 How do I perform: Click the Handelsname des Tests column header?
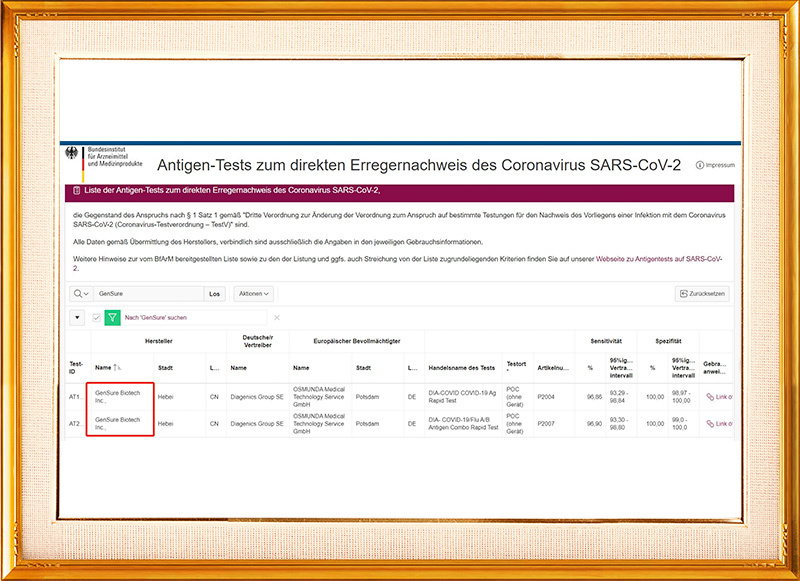point(462,368)
